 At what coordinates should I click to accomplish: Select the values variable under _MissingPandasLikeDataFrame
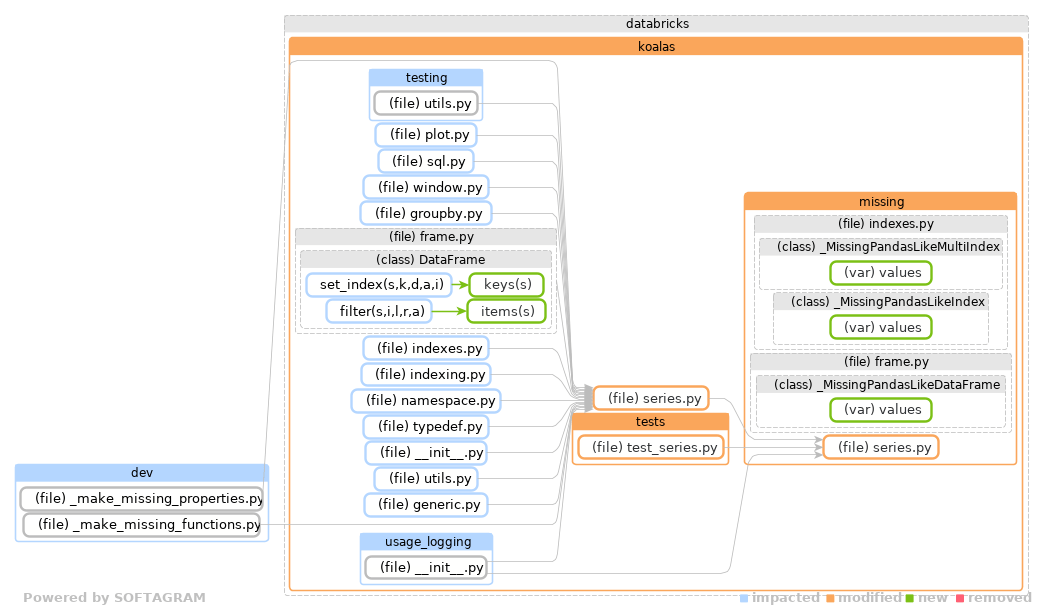(x=880, y=409)
